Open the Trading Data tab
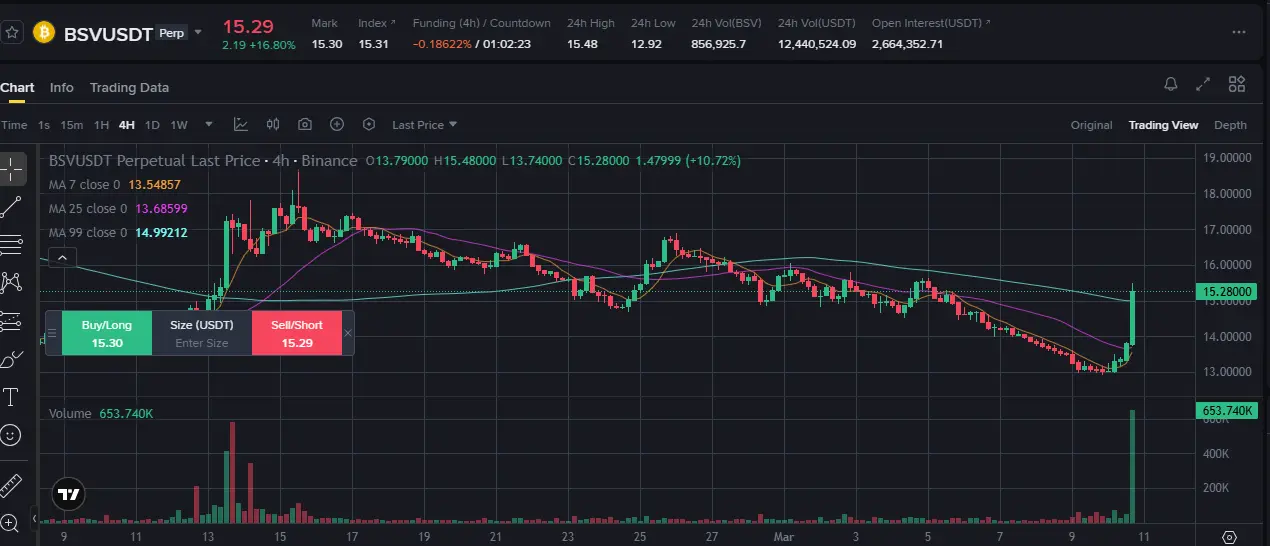 (129, 87)
